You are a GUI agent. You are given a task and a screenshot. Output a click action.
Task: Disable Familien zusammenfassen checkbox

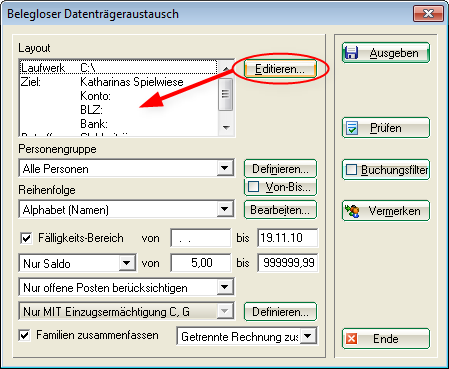click(x=25, y=335)
